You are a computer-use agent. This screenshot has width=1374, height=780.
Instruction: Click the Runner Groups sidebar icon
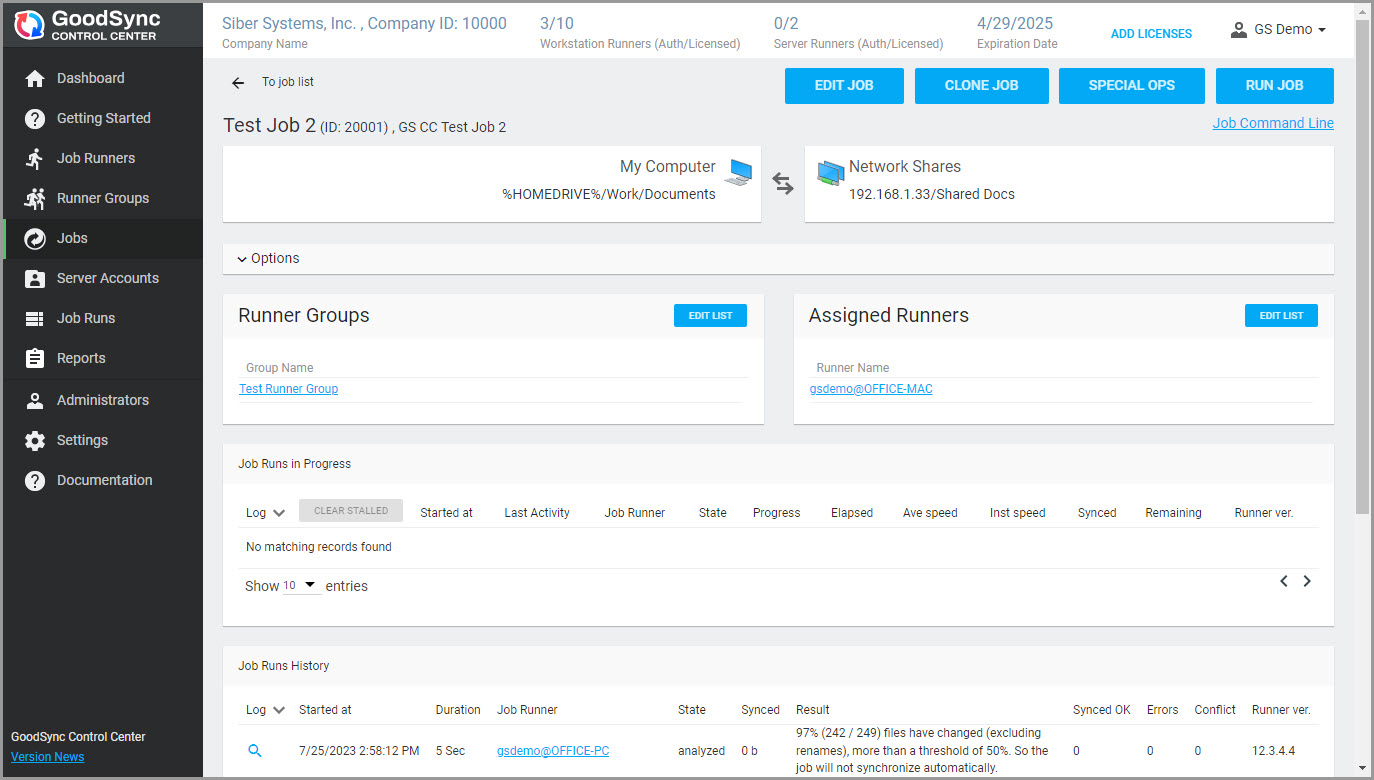click(35, 198)
